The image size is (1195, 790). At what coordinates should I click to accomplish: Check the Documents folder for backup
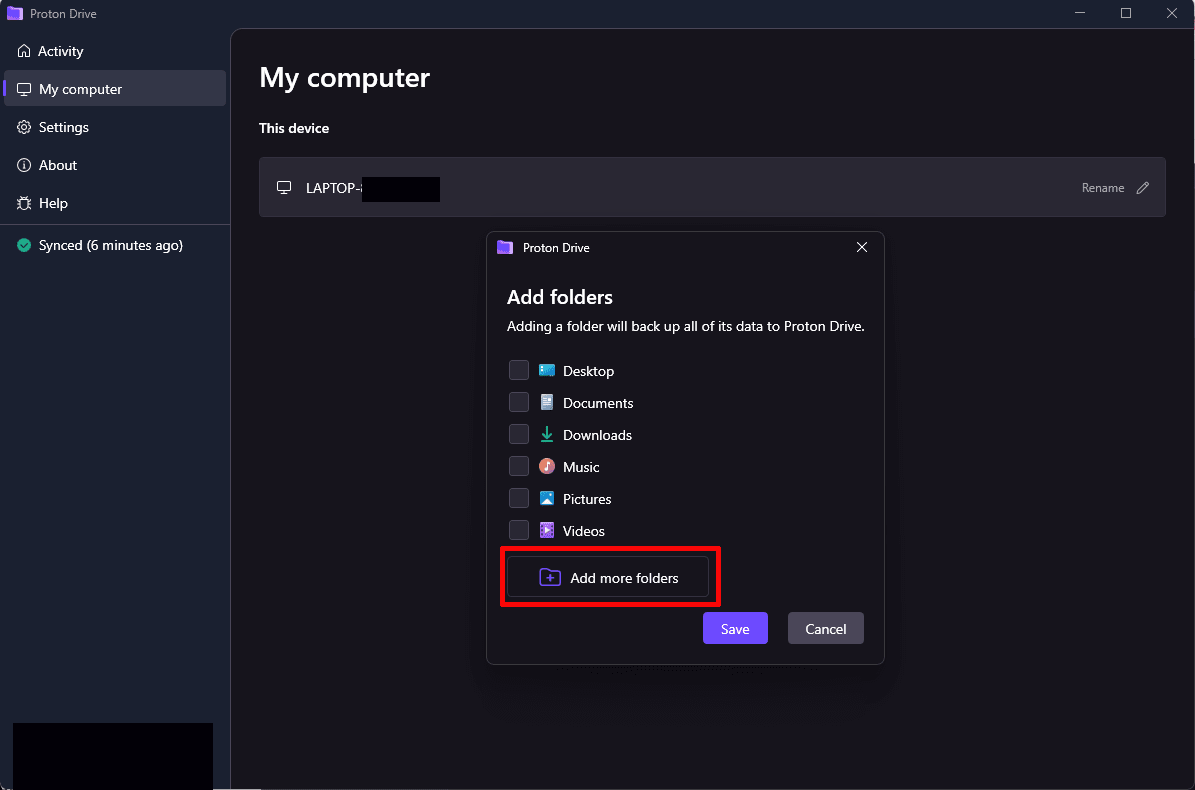pos(518,402)
